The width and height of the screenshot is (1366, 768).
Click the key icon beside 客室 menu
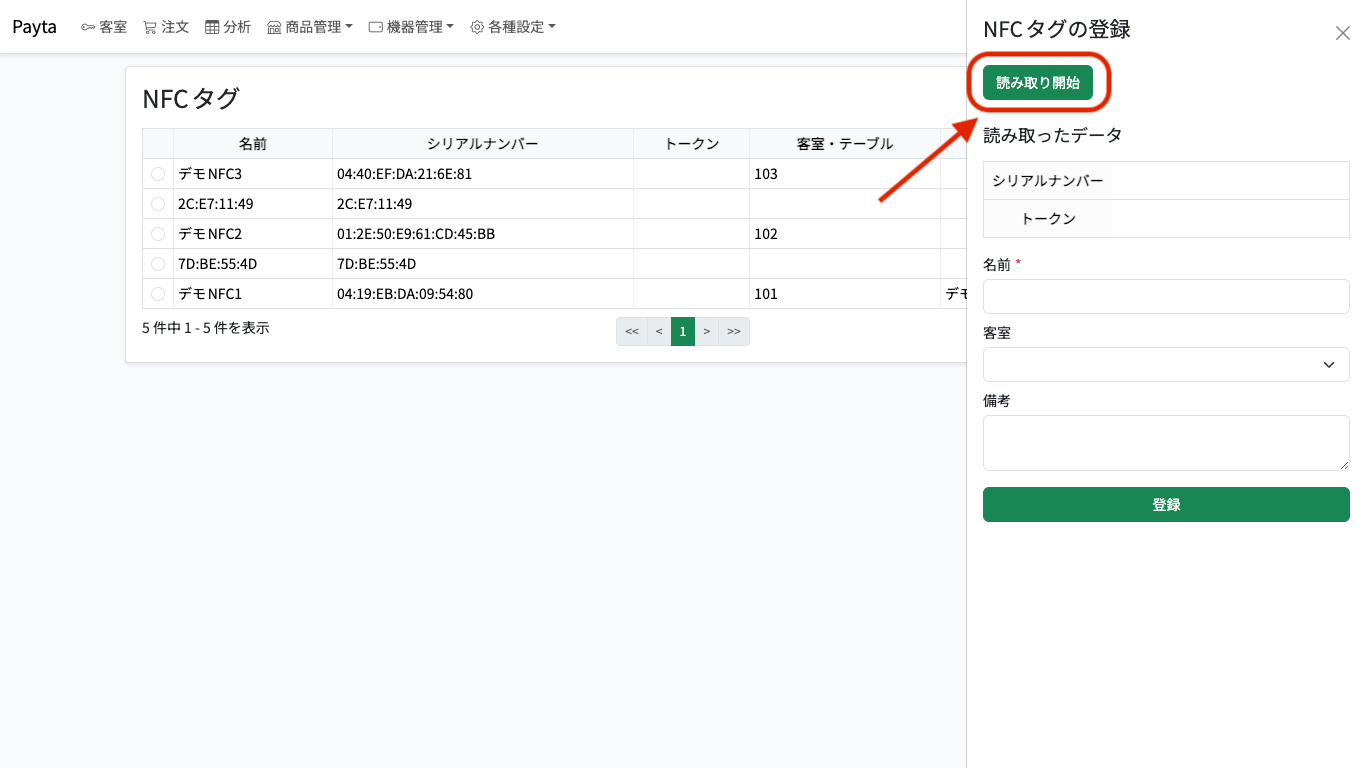pyautogui.click(x=88, y=27)
